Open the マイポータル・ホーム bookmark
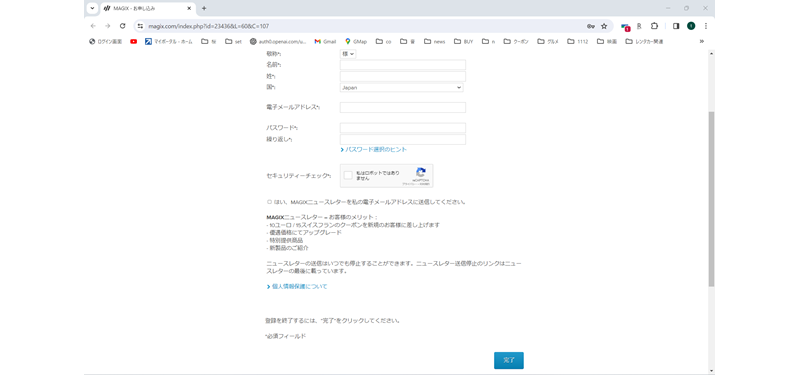 [x=169, y=42]
